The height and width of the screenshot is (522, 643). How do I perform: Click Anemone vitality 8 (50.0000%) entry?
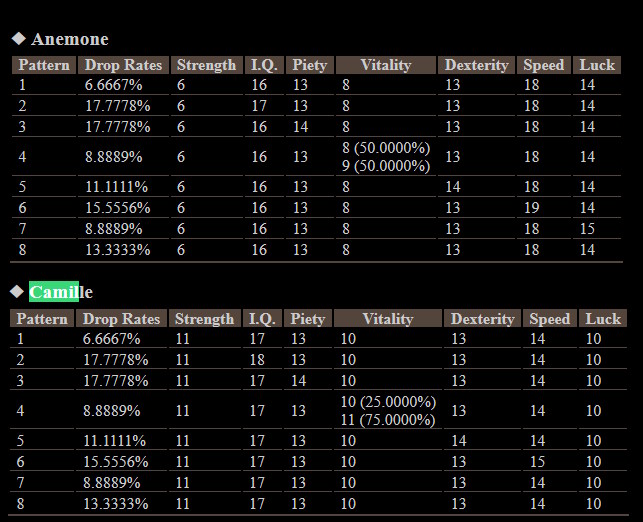386,148
